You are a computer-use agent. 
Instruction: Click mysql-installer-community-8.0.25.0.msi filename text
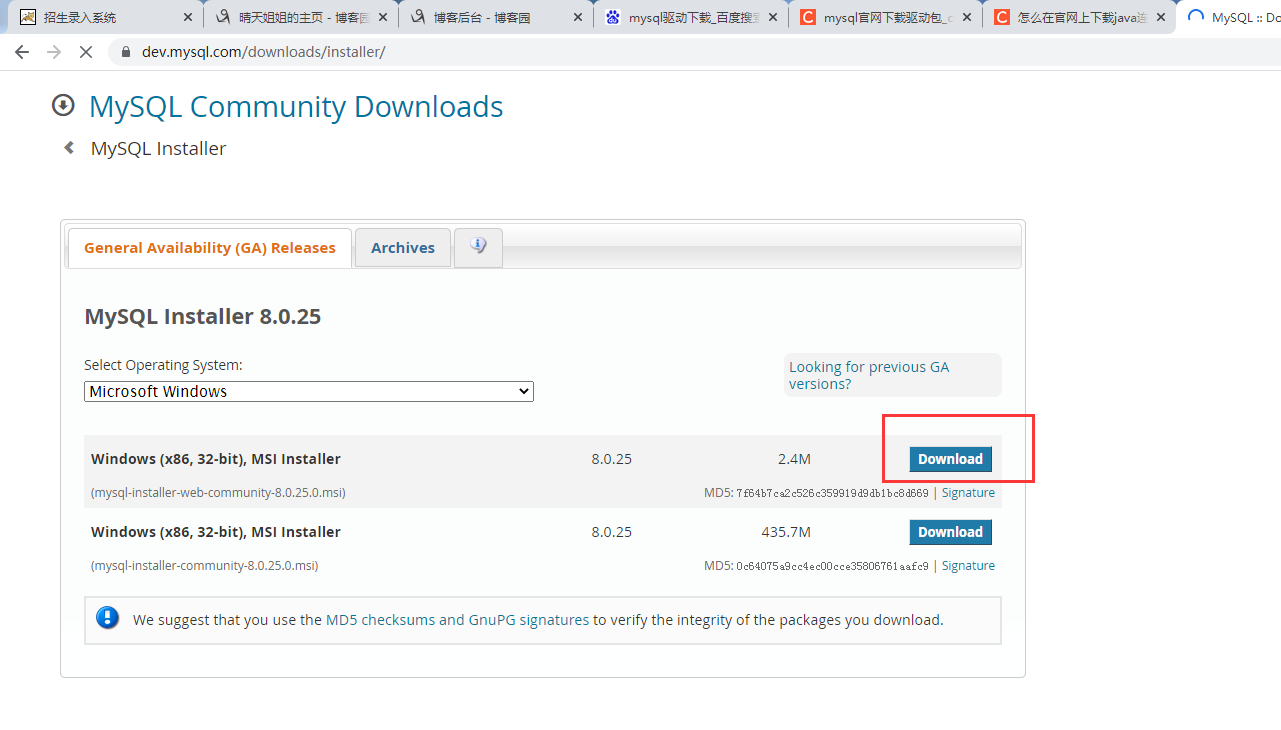click(x=204, y=566)
